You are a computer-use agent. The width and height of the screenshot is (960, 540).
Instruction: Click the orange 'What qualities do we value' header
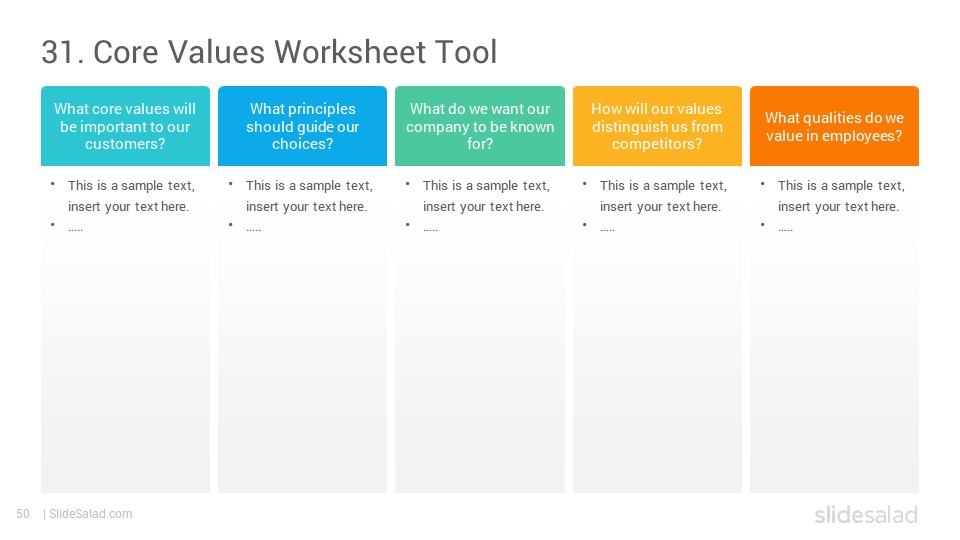coord(834,126)
